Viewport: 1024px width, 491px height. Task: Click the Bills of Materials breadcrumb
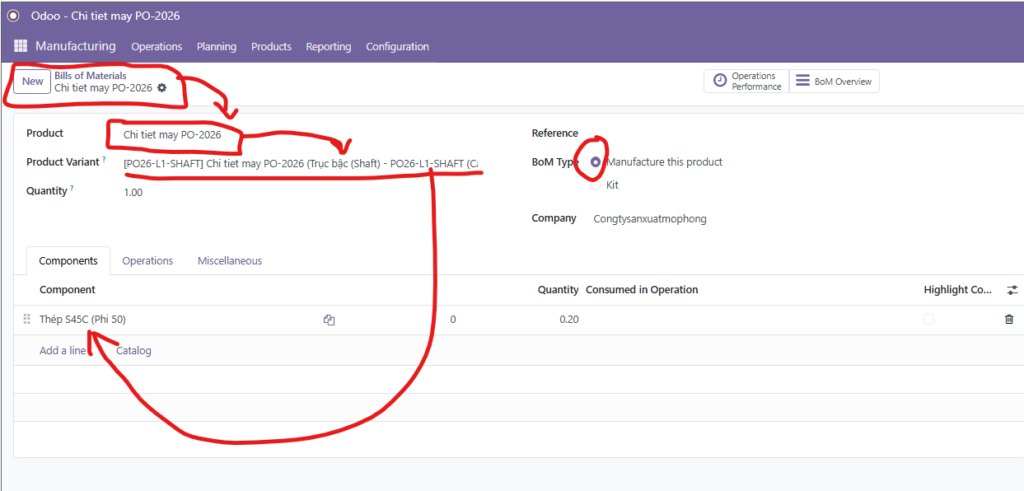point(90,75)
